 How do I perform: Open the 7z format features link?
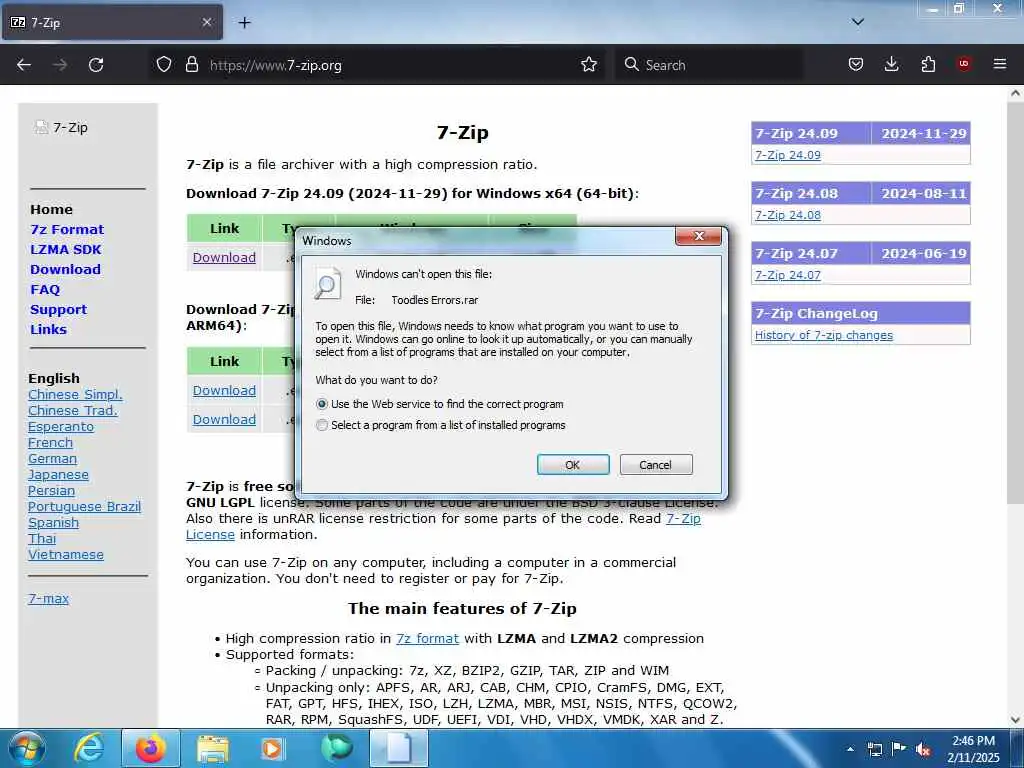(427, 639)
